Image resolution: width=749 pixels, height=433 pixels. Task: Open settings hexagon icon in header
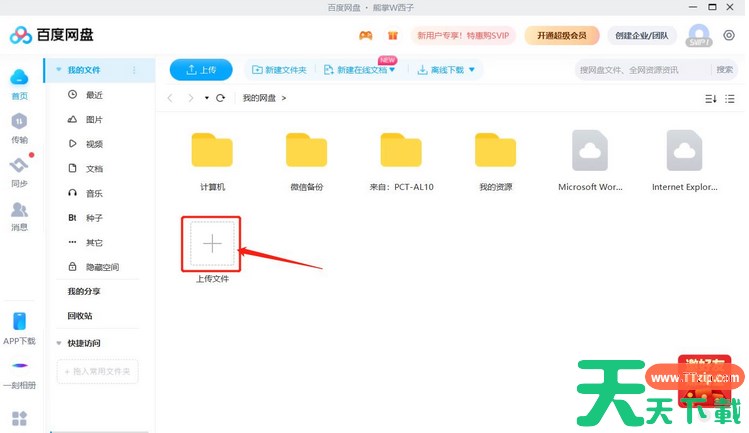tap(729, 35)
